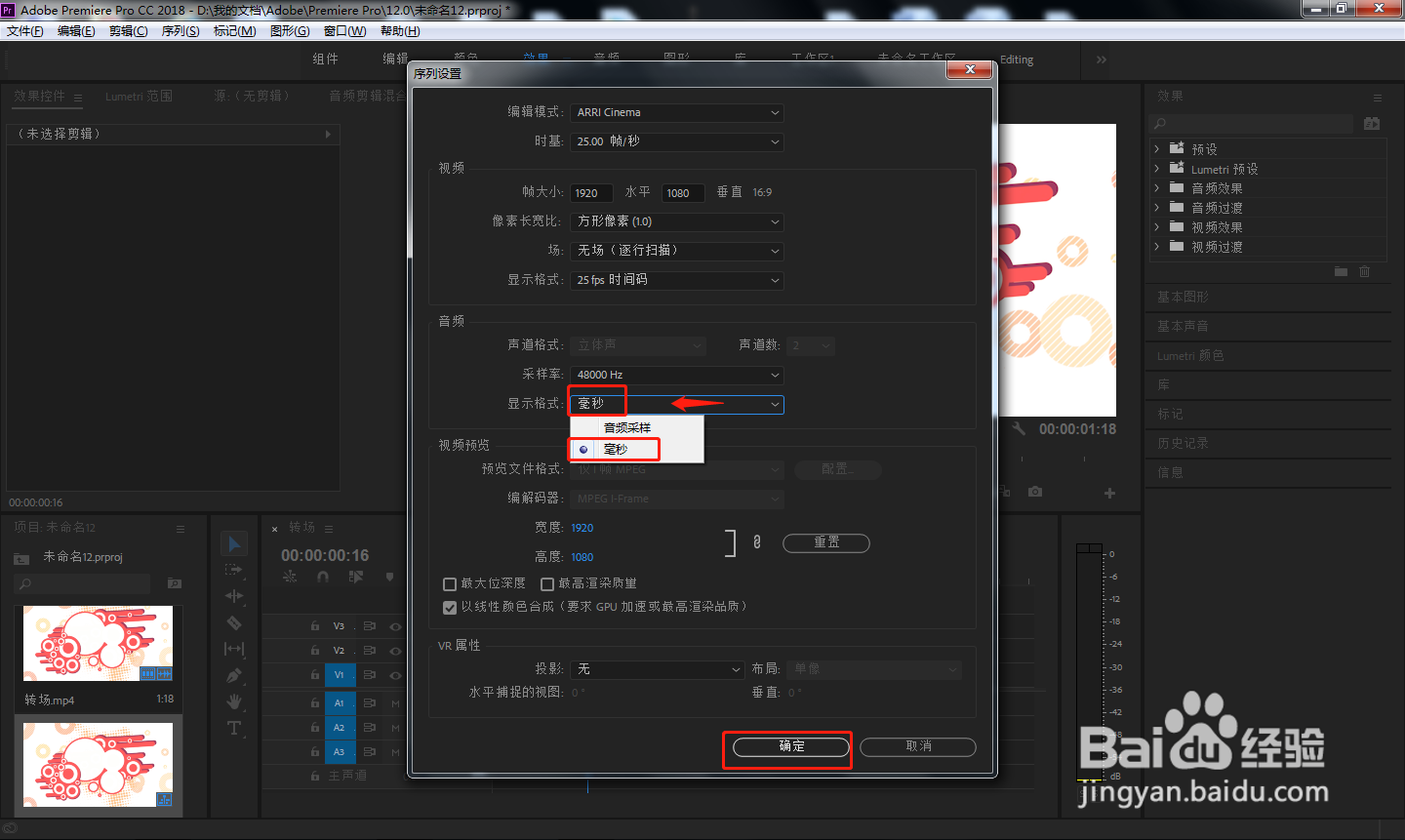Click the 确定 button
The height and width of the screenshot is (840, 1405).
[x=791, y=746]
